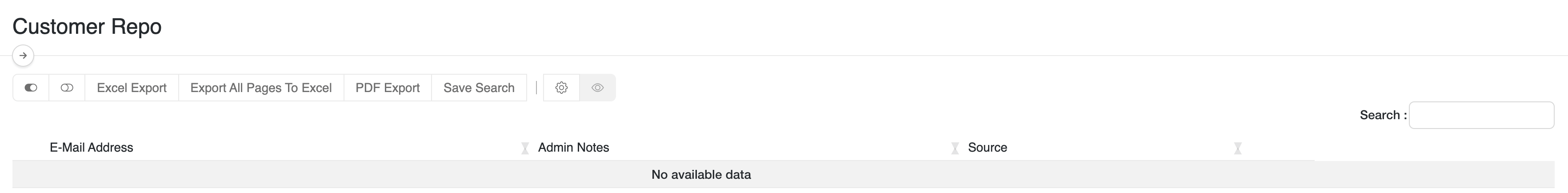Export the table with PDF Export
Image resolution: width=1568 pixels, height=193 pixels.
(x=387, y=88)
